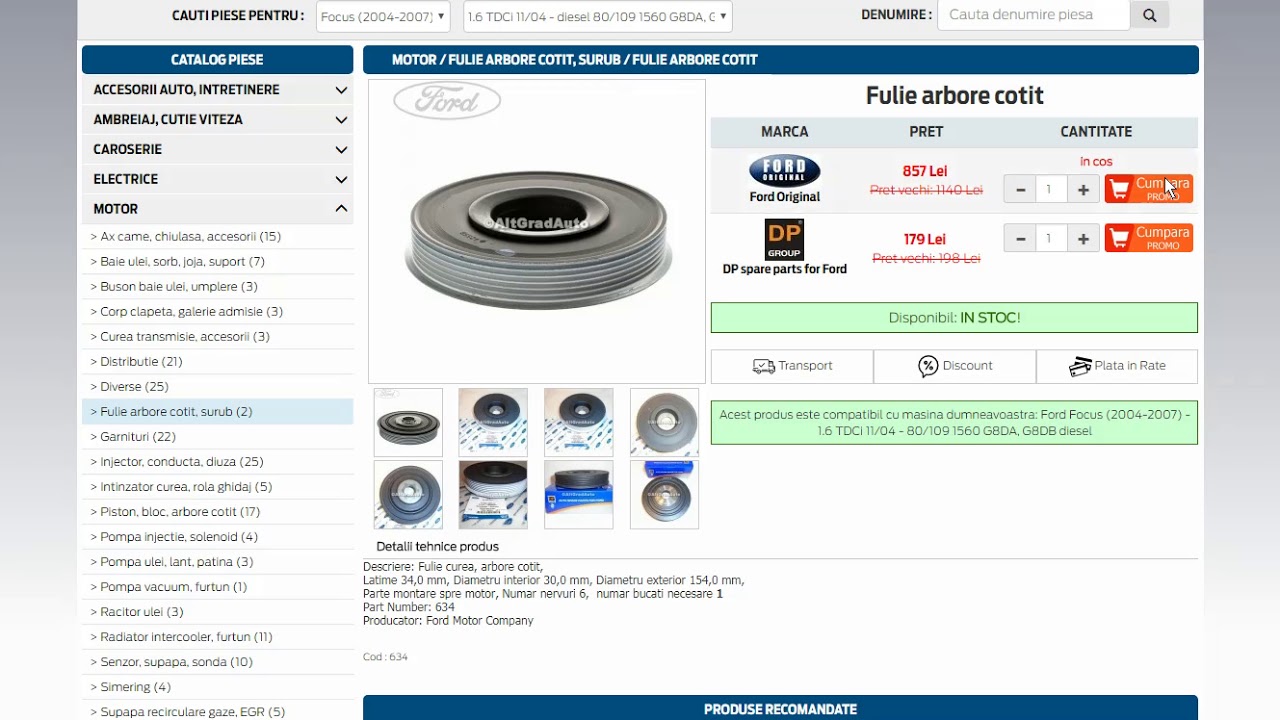Select last bottom-row product thumbnail
Image resolution: width=1280 pixels, height=720 pixels.
(x=665, y=495)
